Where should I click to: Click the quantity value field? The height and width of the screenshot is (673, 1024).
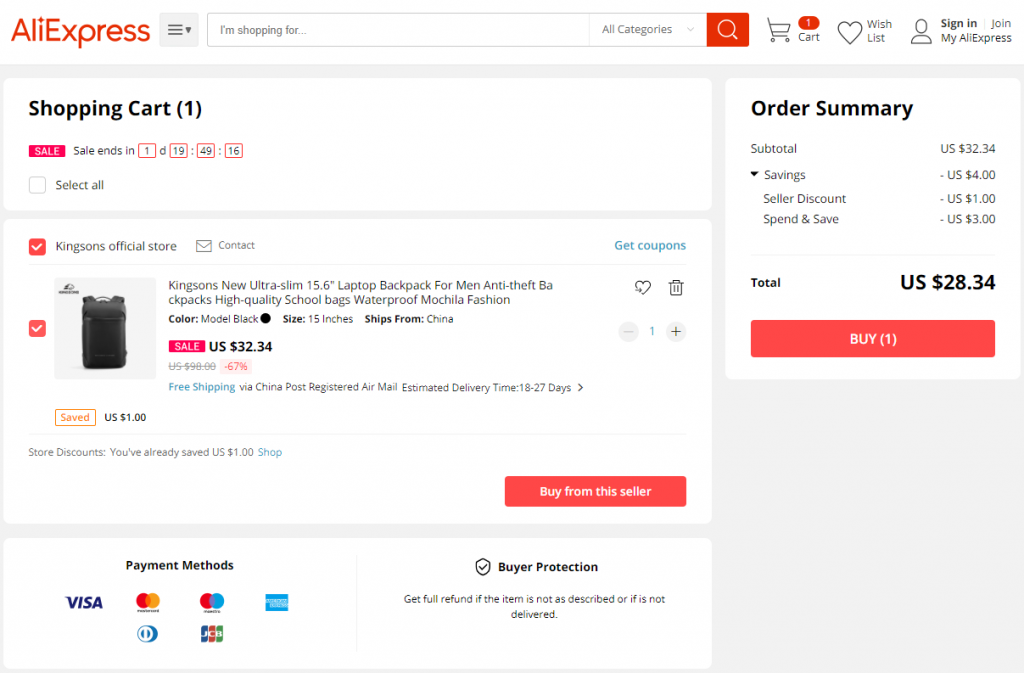pos(652,332)
